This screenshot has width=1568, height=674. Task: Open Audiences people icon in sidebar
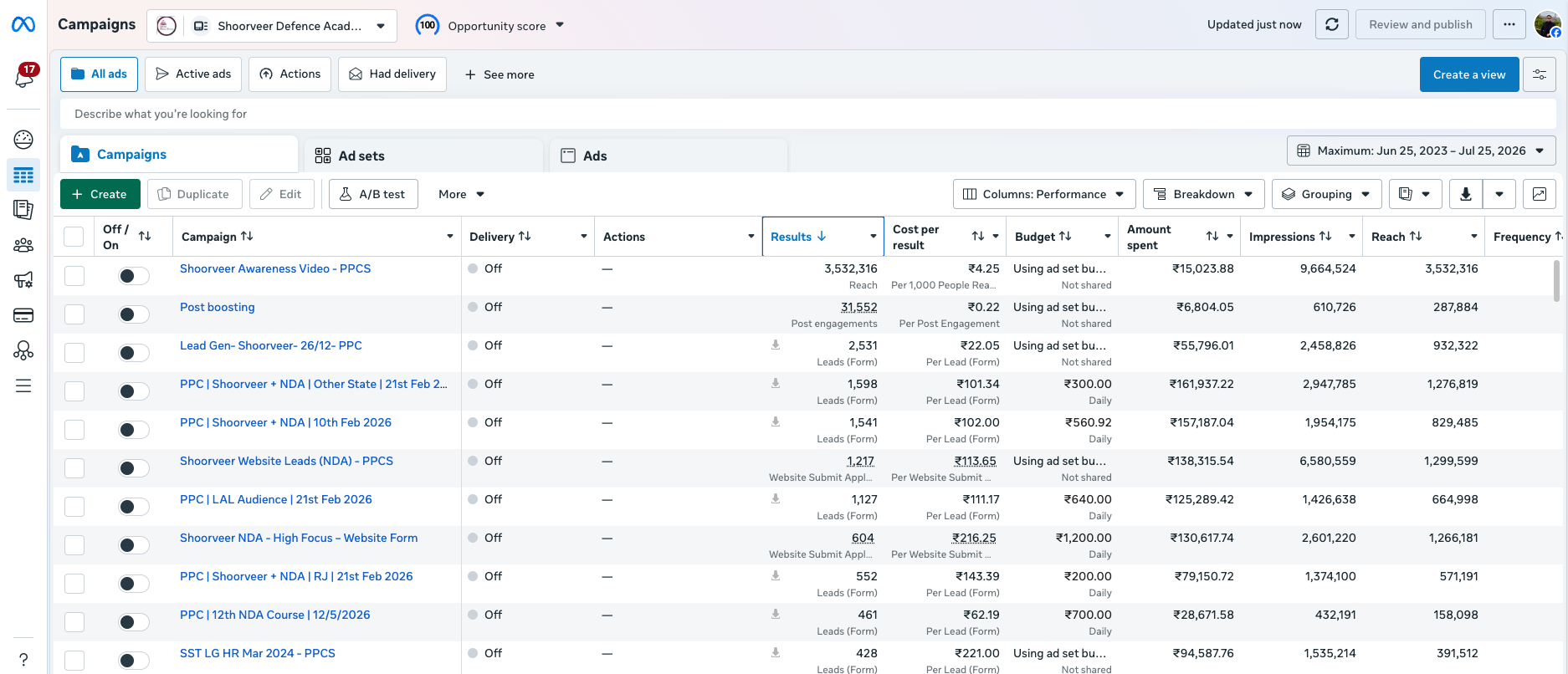(x=23, y=245)
